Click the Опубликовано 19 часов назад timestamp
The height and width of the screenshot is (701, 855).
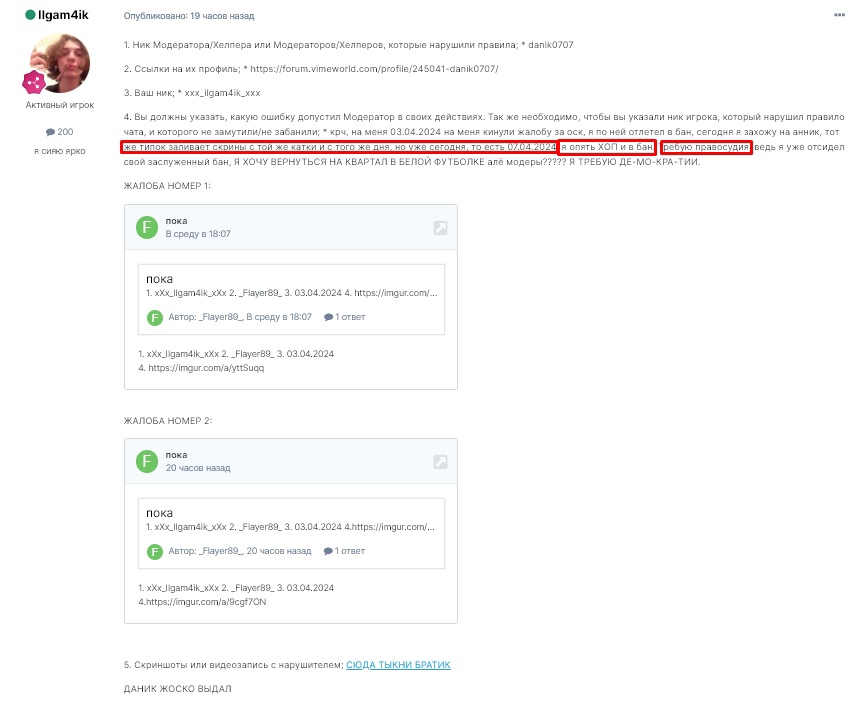coord(189,16)
